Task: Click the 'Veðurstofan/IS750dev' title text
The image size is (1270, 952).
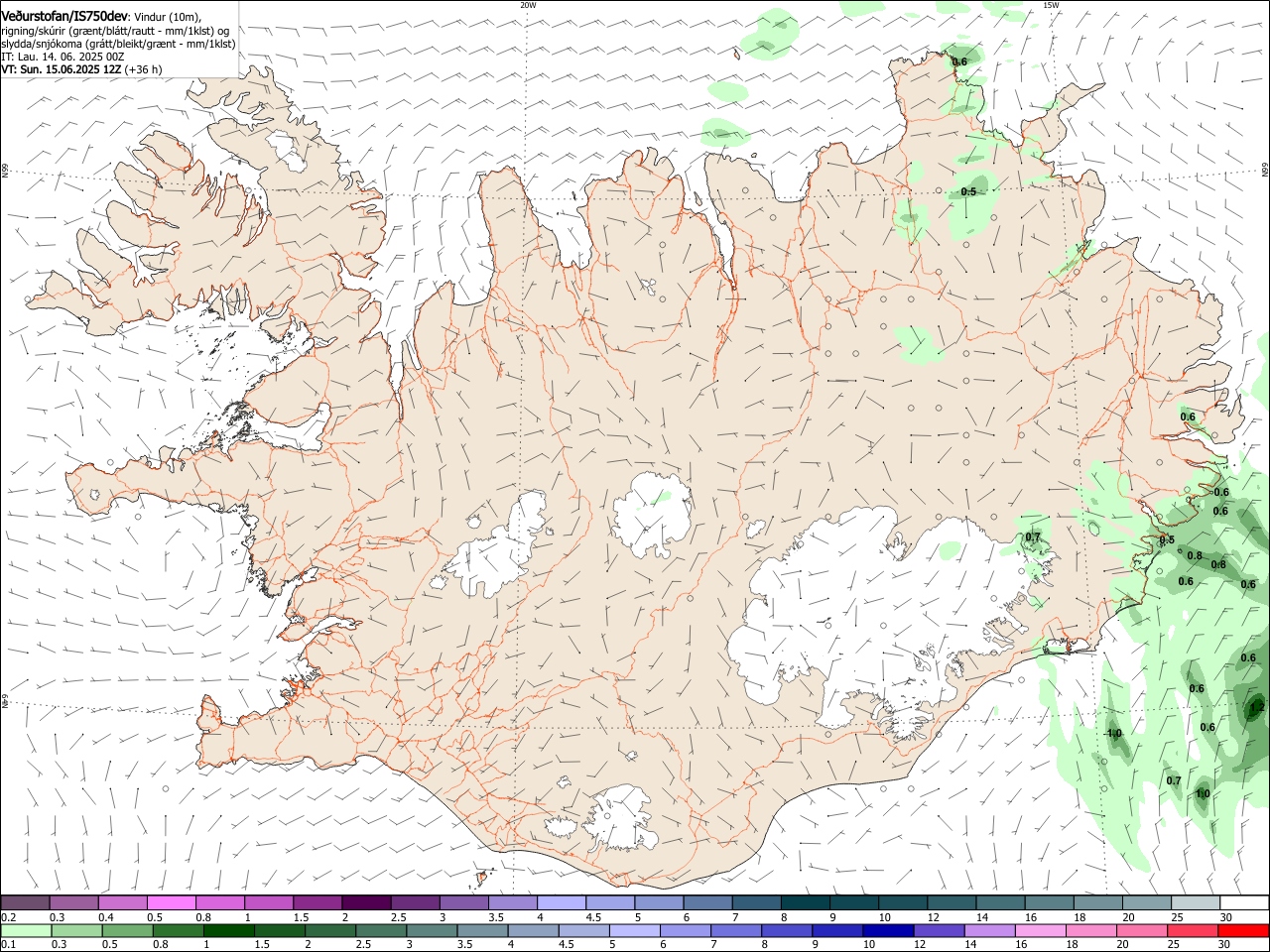Action: 64,17
